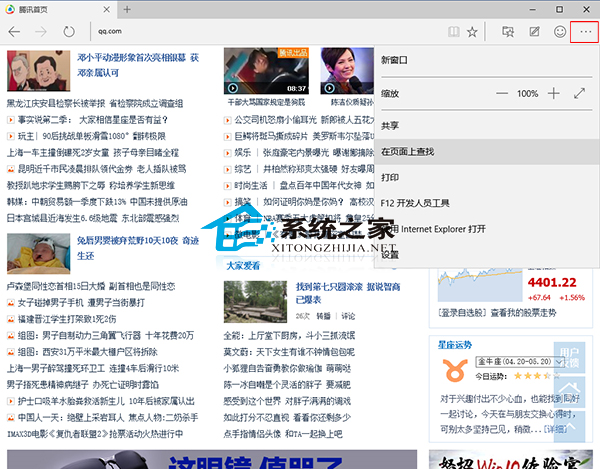Screen dimensions: 600x469
Task: Open the More actions ellipsis button
Action: tap(585, 32)
